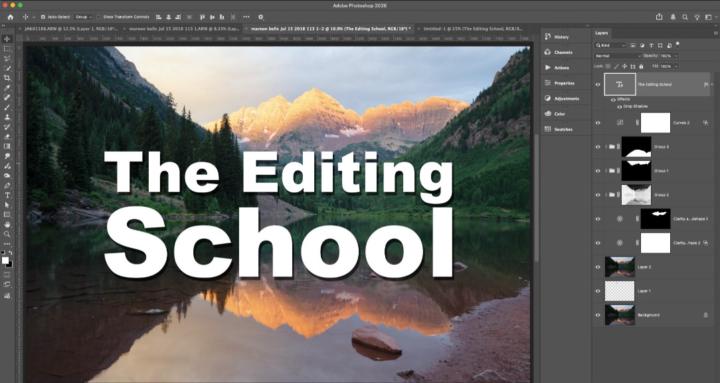Turn layer filtering on or off

click(x=677, y=44)
